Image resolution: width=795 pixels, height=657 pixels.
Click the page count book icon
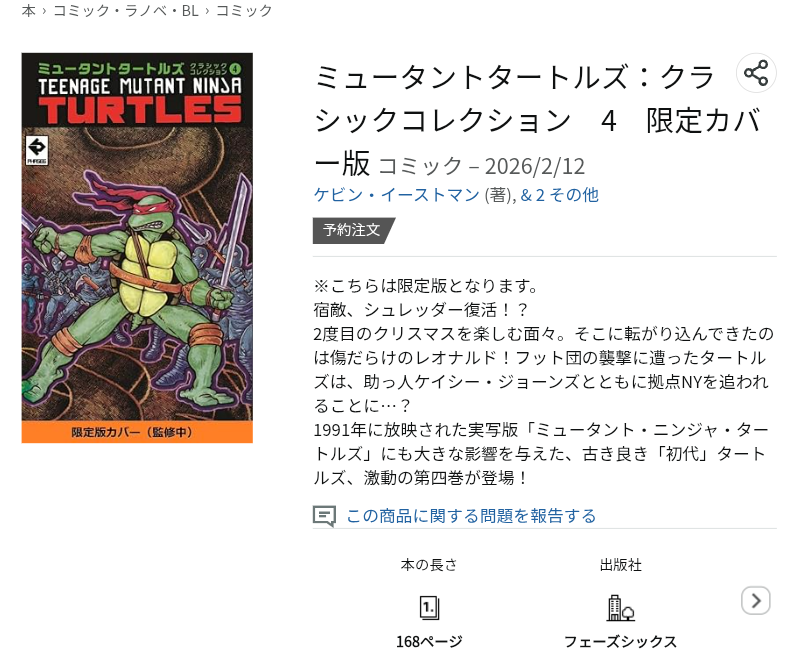tap(429, 608)
